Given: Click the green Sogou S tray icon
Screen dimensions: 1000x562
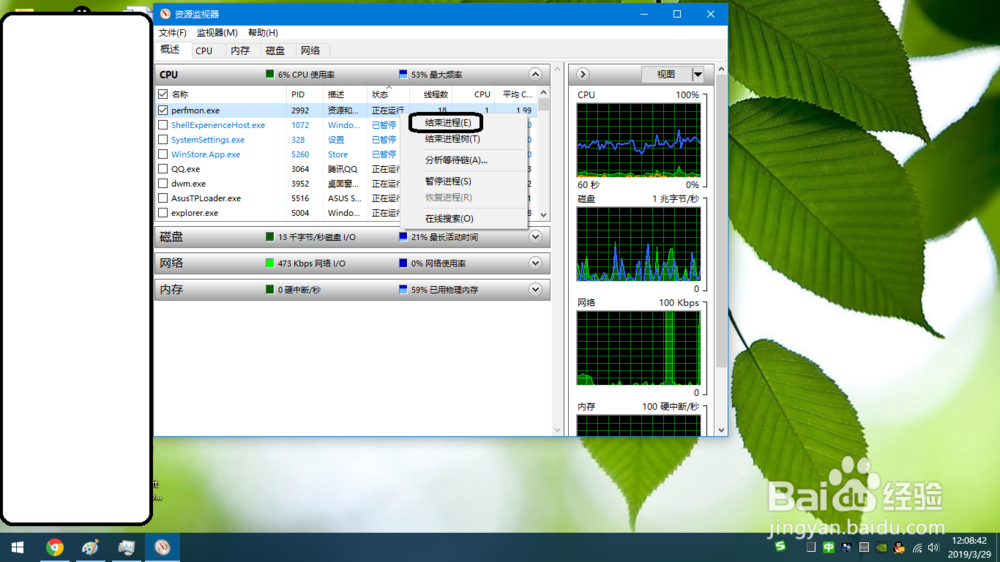Looking at the screenshot, I should [x=780, y=547].
